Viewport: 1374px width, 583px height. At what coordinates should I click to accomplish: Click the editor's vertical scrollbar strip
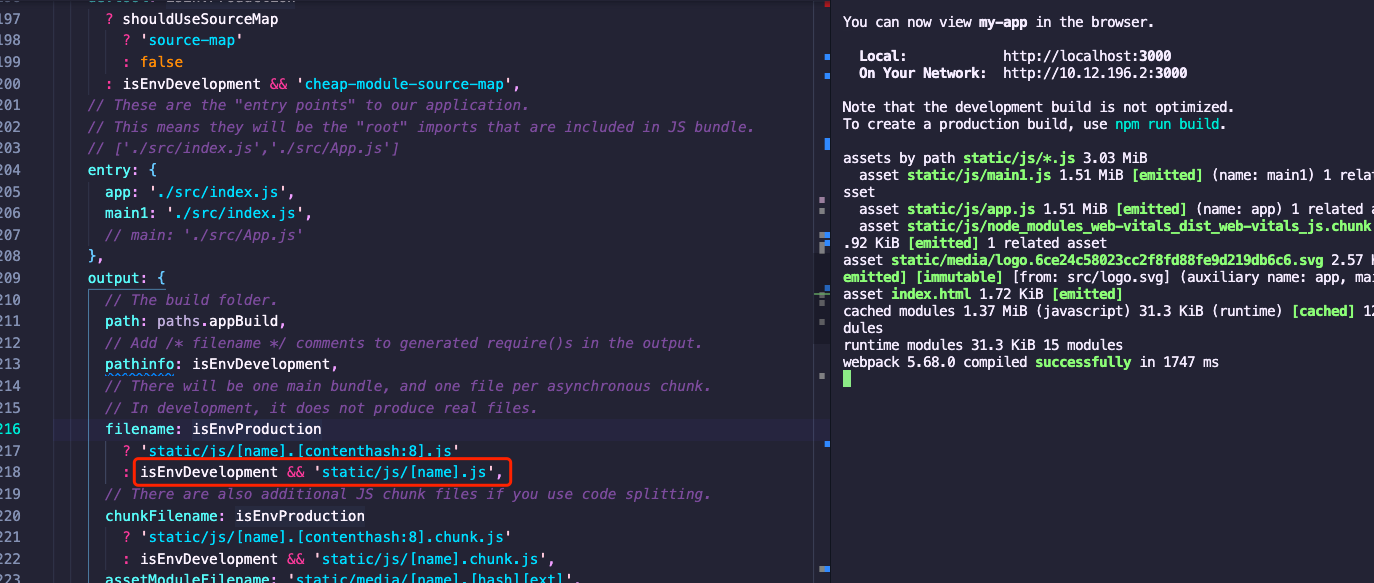pyautogui.click(x=823, y=291)
